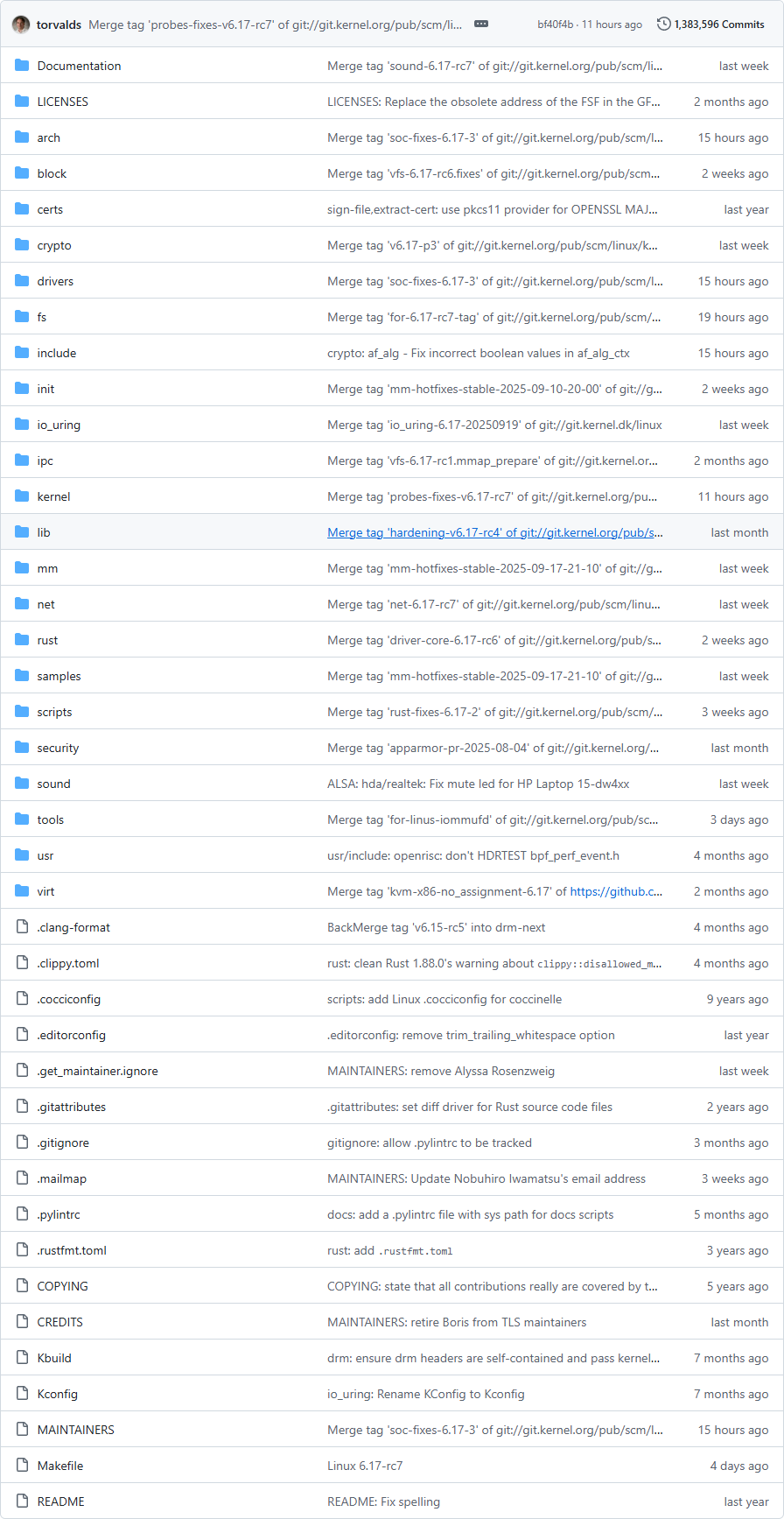784x1519 pixels.
Task: Open the 'hardening-v6.17-rc4' commit message link
Action: [494, 532]
